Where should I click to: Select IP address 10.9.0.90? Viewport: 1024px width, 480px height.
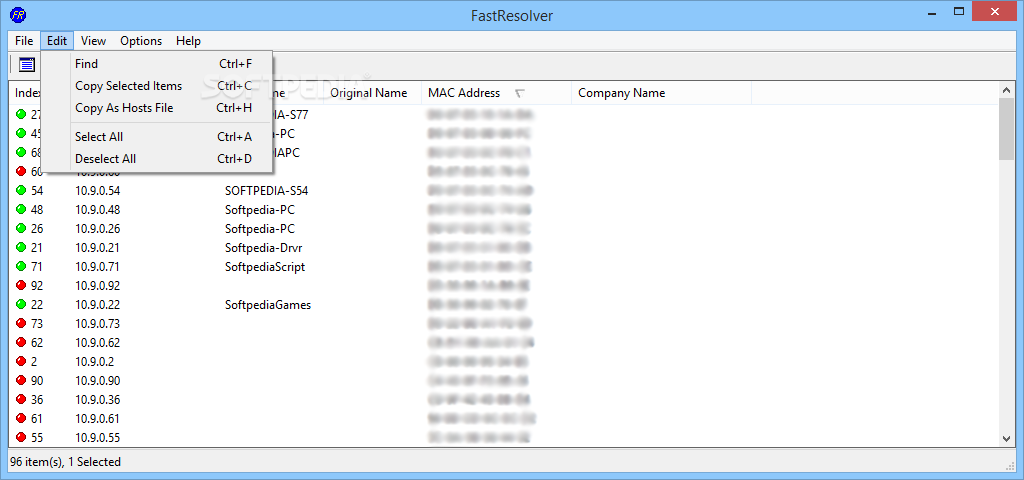pos(98,381)
